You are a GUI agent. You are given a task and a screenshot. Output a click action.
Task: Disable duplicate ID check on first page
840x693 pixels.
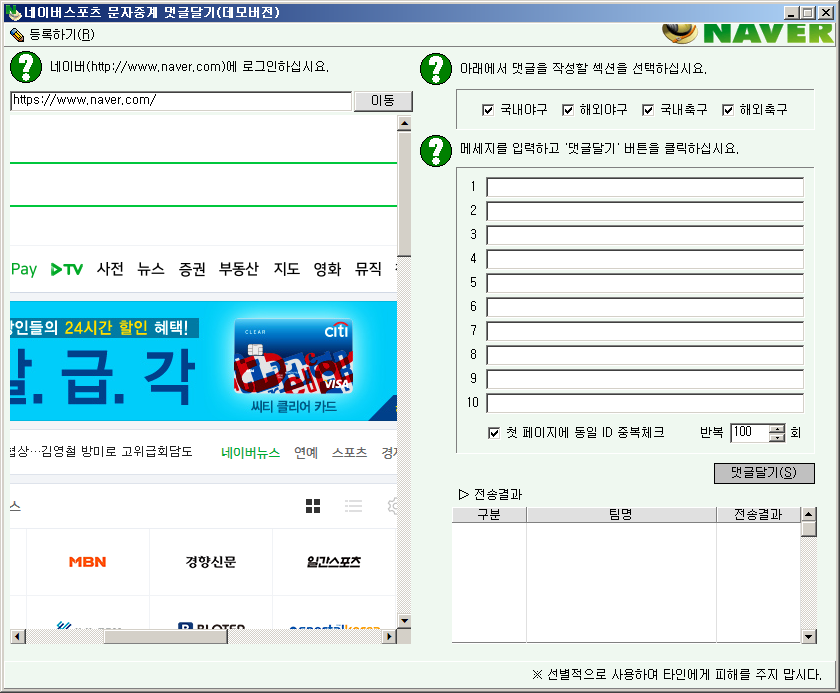tap(494, 433)
